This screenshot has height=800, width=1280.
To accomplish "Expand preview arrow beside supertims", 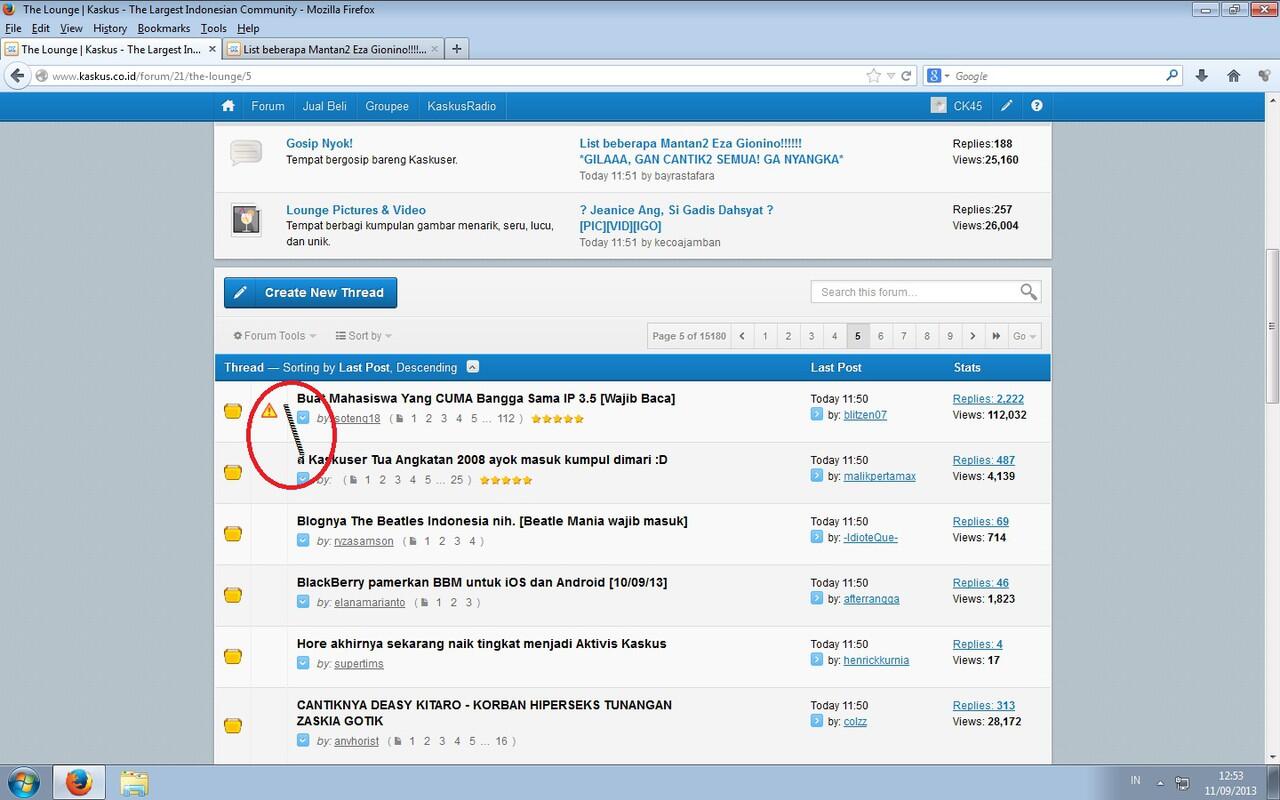I will pos(303,663).
